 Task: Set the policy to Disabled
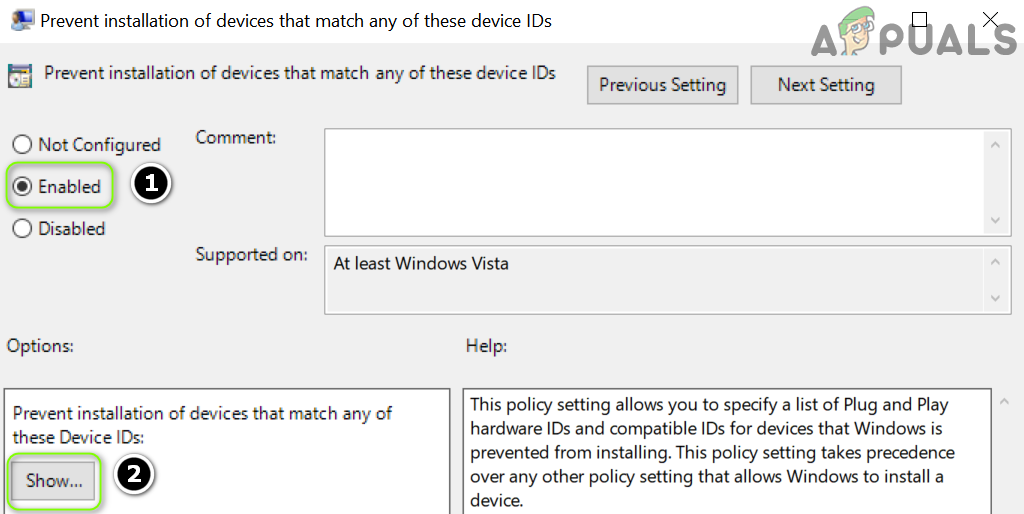22,229
